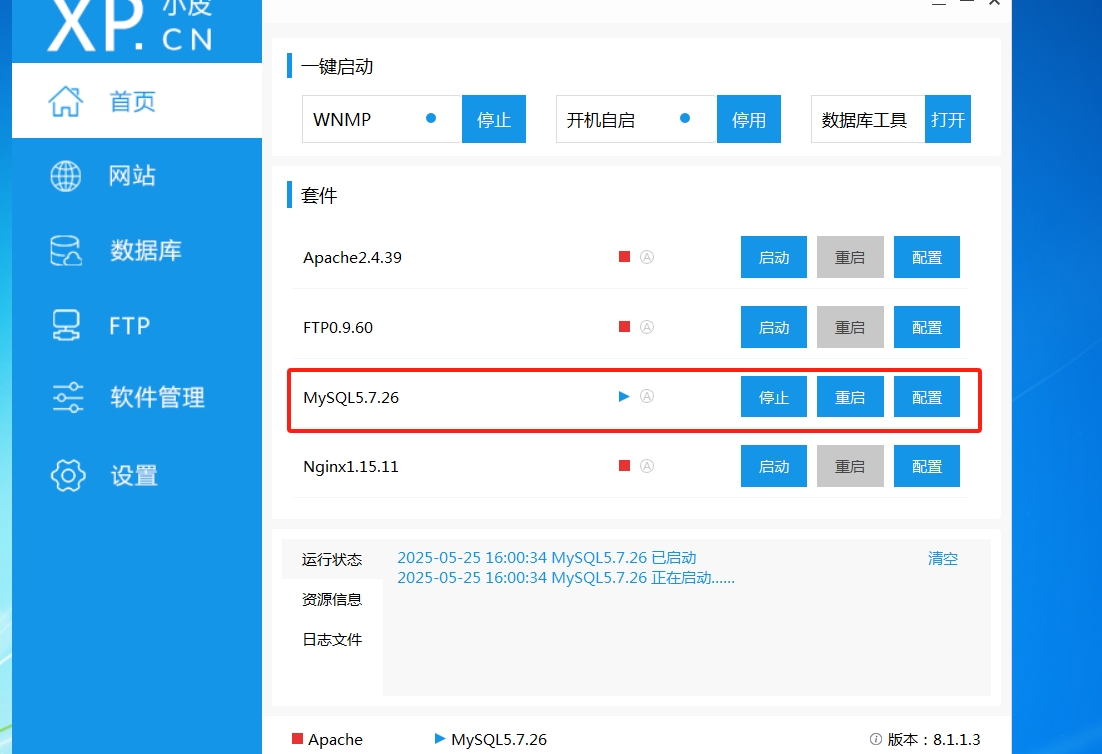Click the greyed 重启 button for Nginx1.15.11
Screen dimensions: 1102x754
click(x=850, y=466)
